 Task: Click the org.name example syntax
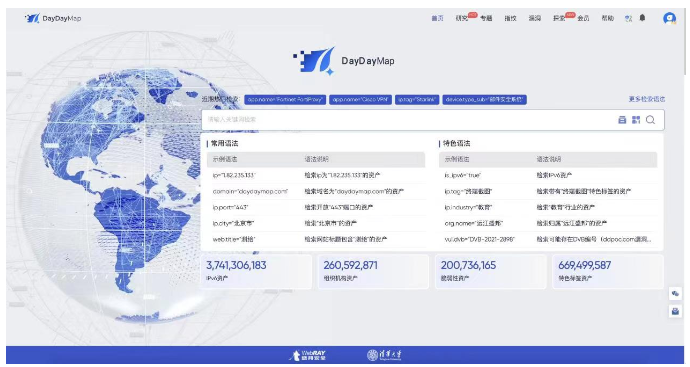click(x=473, y=224)
